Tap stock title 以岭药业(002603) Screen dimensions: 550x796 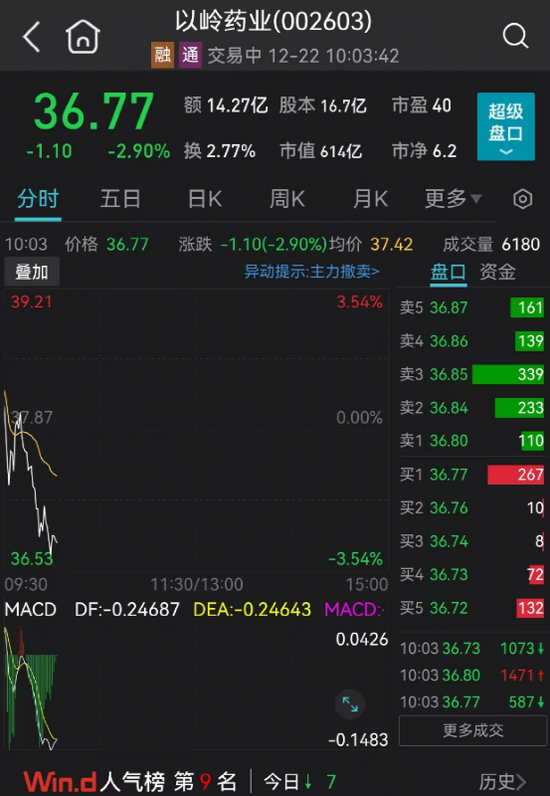(273, 22)
